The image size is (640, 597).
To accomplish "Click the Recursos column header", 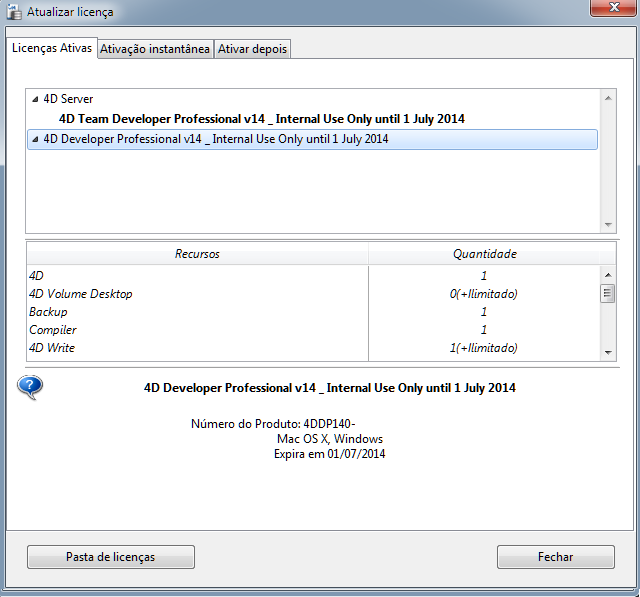I will pos(197,254).
